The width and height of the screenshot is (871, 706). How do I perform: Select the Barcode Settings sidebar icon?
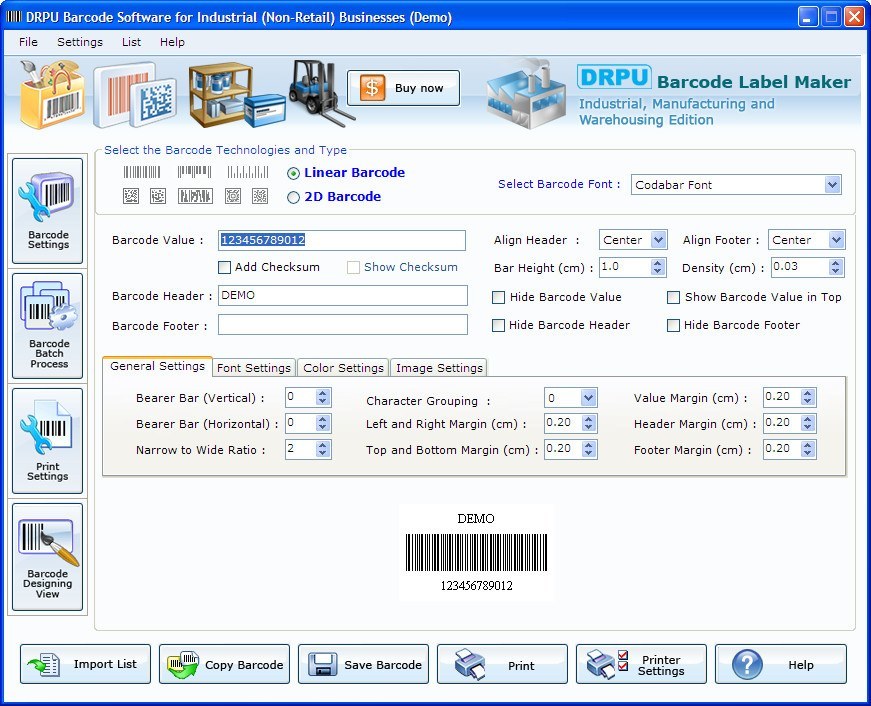(x=47, y=210)
